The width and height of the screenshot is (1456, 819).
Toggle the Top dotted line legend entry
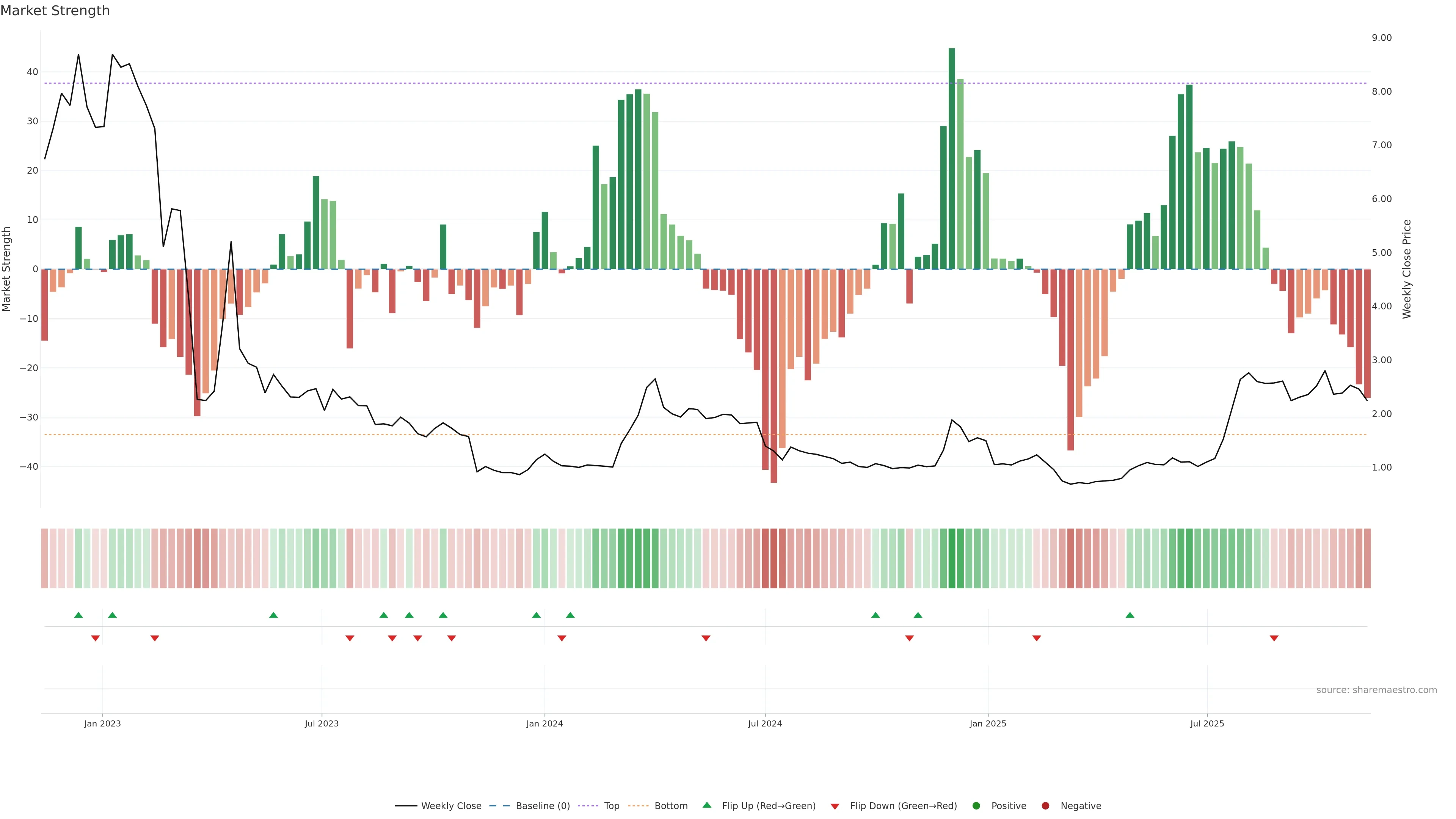(612, 805)
